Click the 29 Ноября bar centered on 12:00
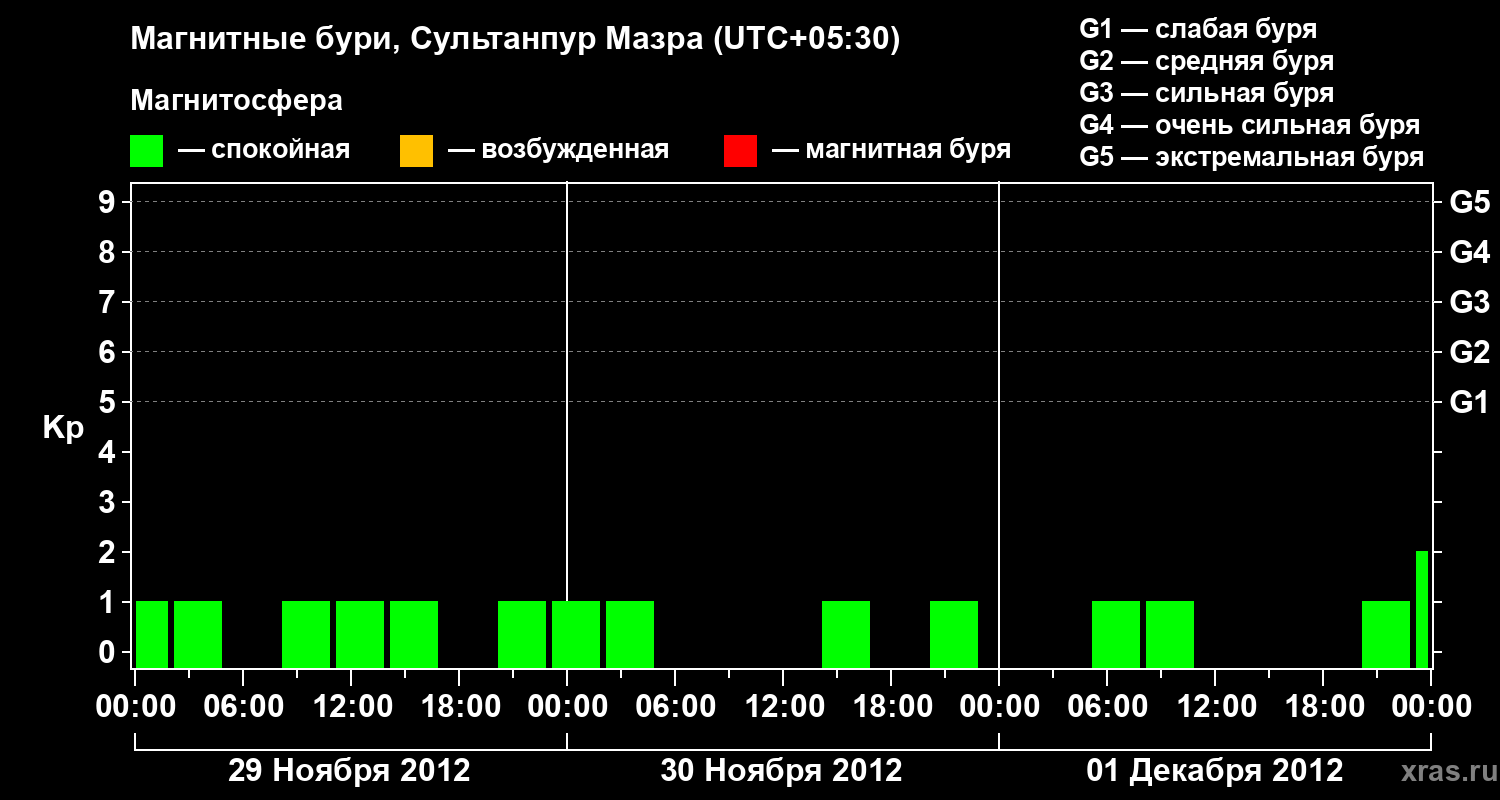Screen dimensions: 1500x800 click(360, 634)
